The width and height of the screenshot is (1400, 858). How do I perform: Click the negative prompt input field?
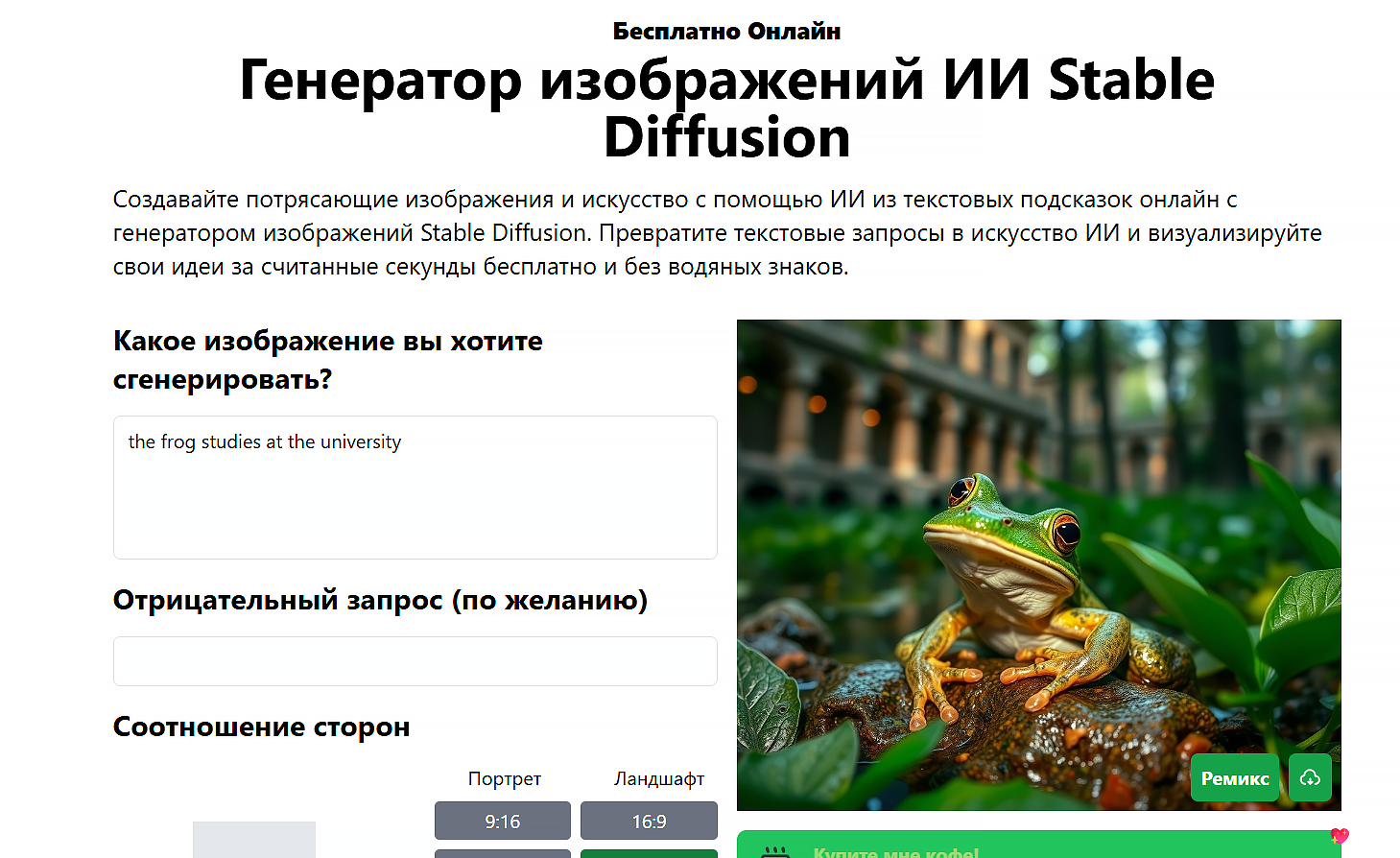pyautogui.click(x=415, y=661)
